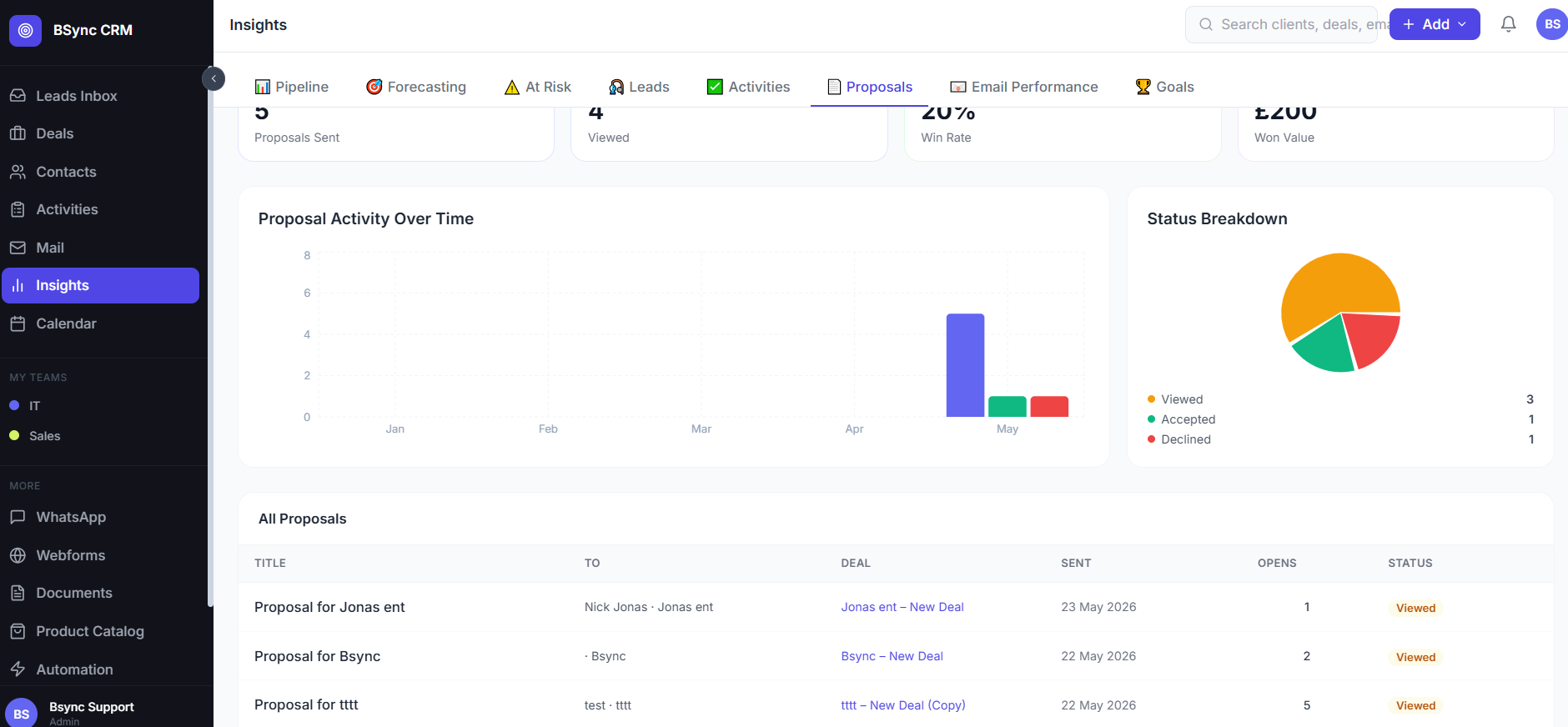Screen dimensions: 1568x727
Task: Open Documents in the sidebar
Action: click(100, 593)
